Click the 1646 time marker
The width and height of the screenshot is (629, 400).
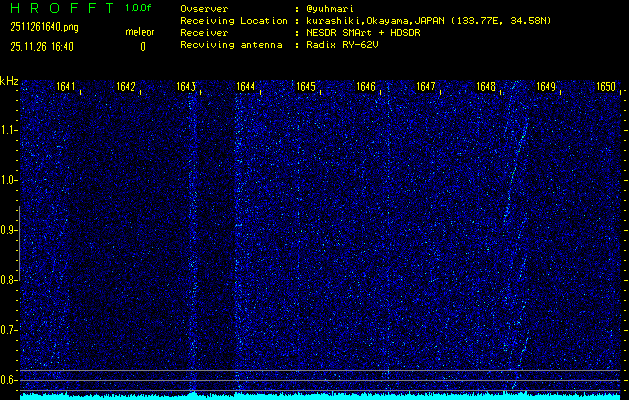tap(366, 87)
